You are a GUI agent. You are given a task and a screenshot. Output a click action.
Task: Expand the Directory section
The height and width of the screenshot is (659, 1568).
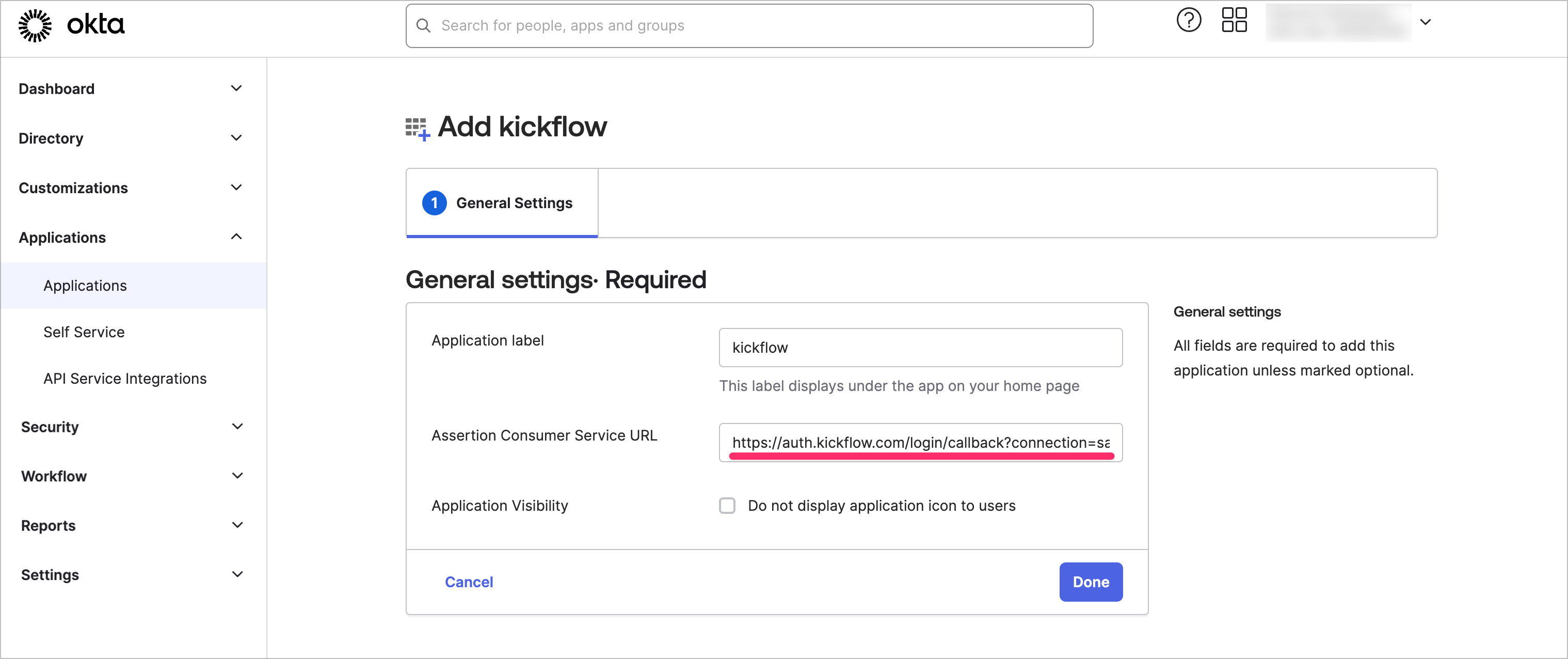click(x=132, y=138)
